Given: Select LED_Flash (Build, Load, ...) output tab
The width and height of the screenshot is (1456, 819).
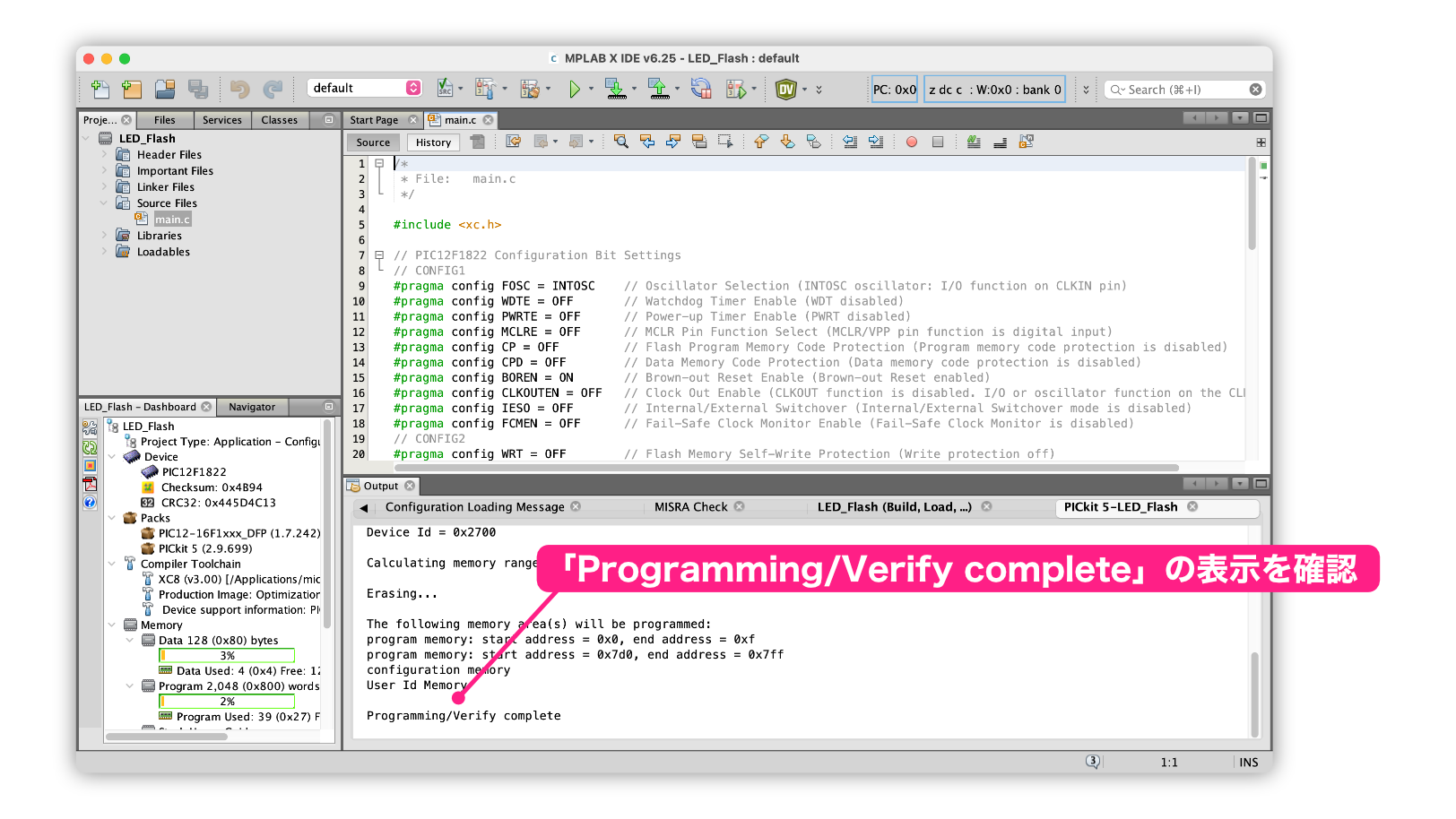Looking at the screenshot, I should coord(895,507).
